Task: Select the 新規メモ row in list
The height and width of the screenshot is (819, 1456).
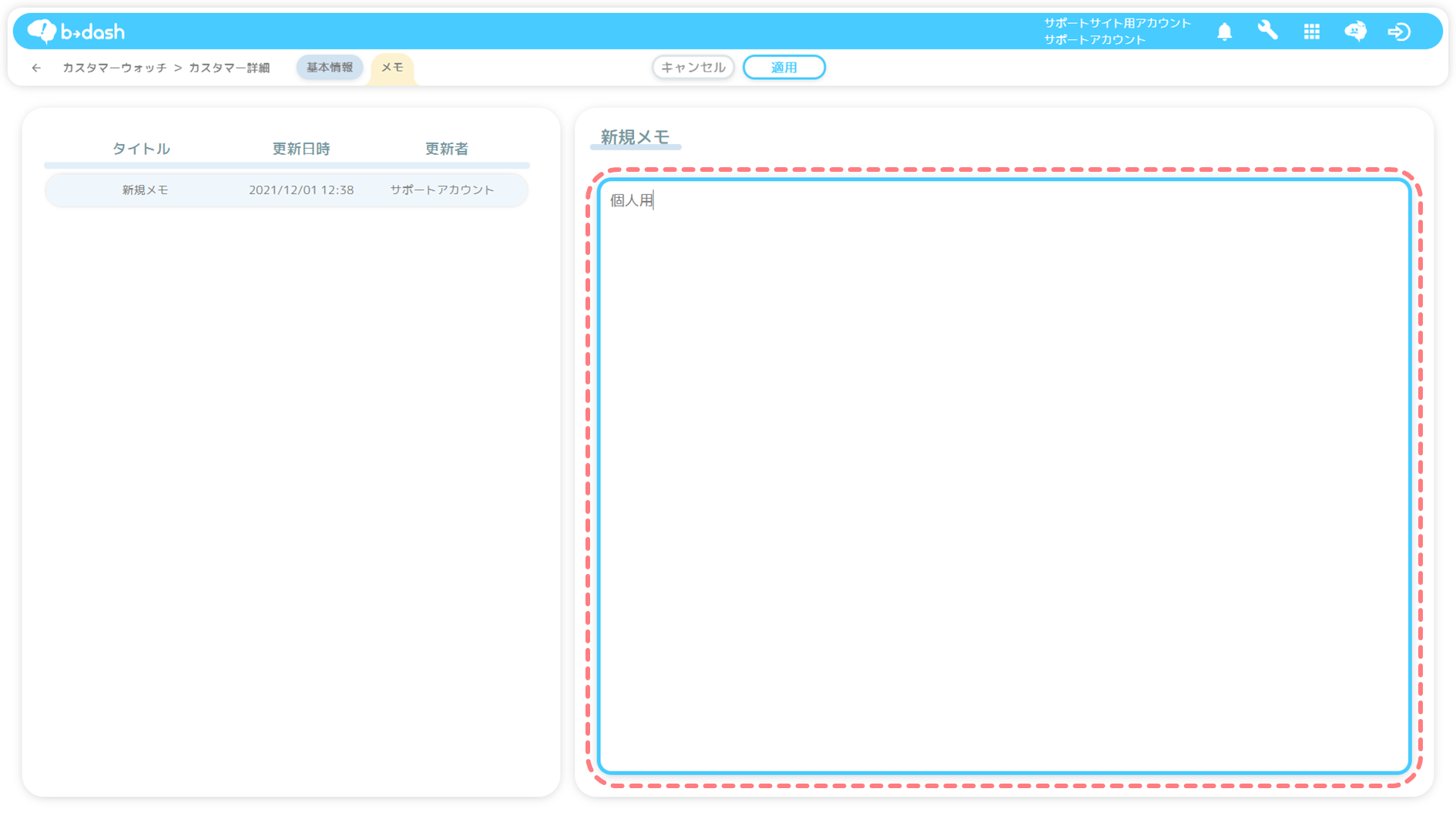Action: pos(287,190)
